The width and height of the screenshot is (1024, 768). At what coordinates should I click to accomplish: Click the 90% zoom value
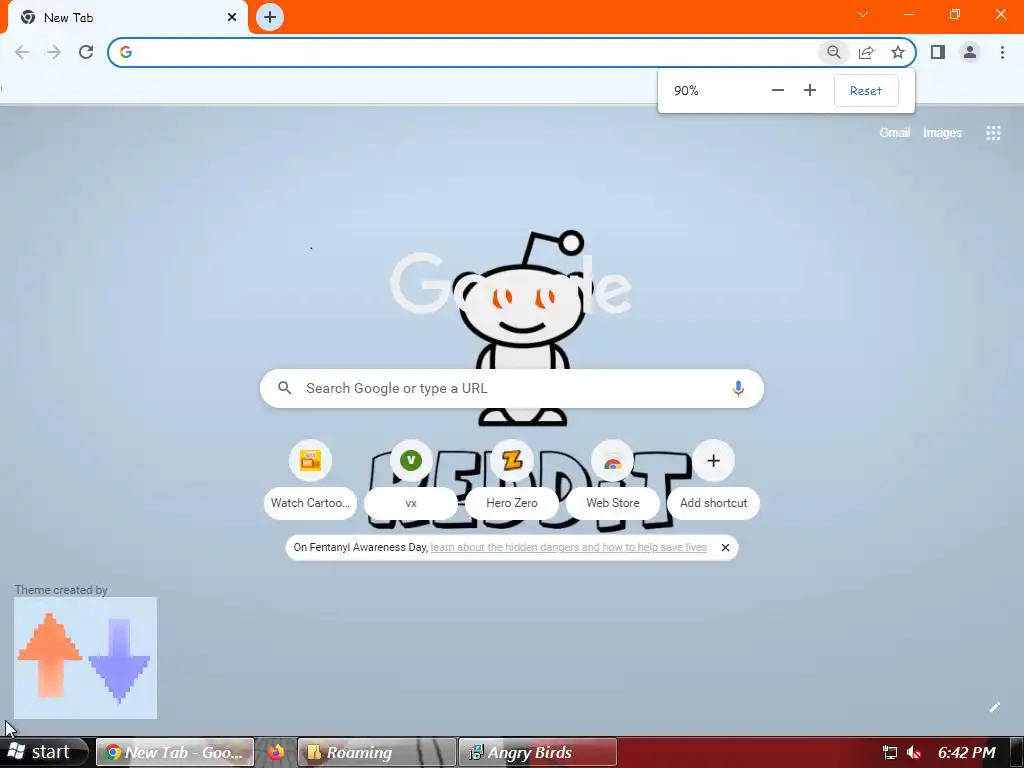click(686, 91)
